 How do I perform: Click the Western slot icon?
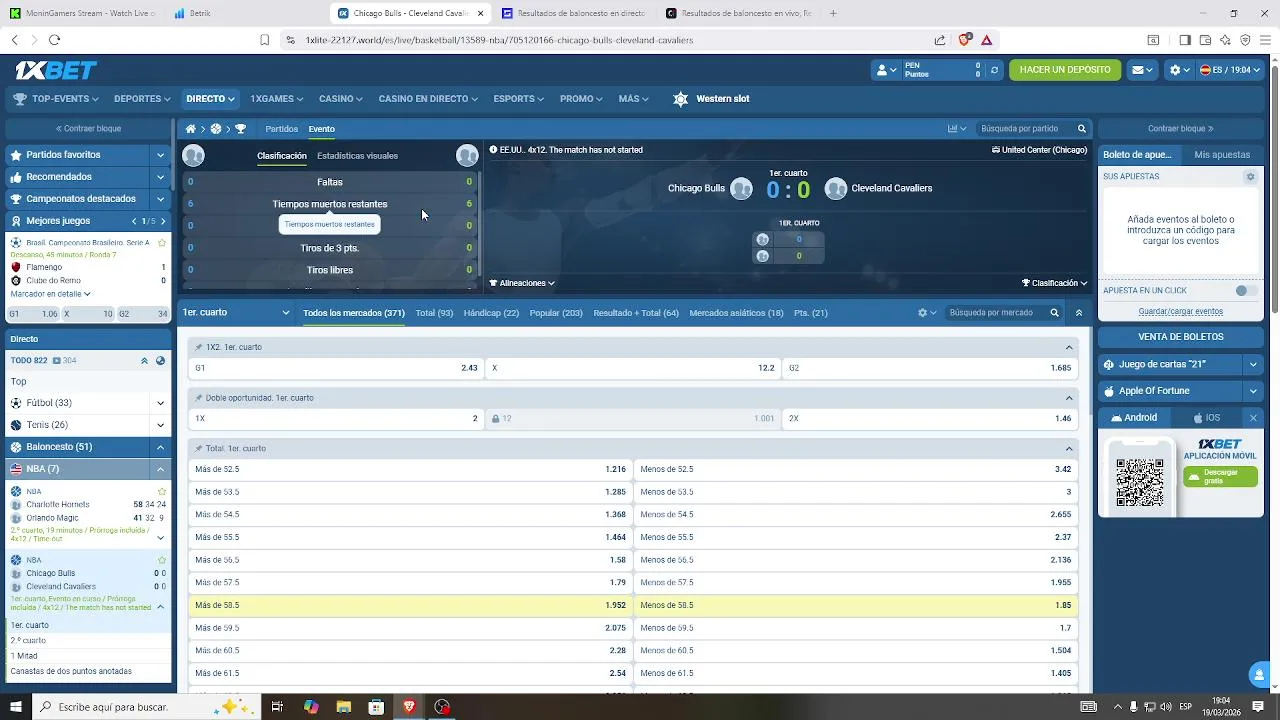681,99
